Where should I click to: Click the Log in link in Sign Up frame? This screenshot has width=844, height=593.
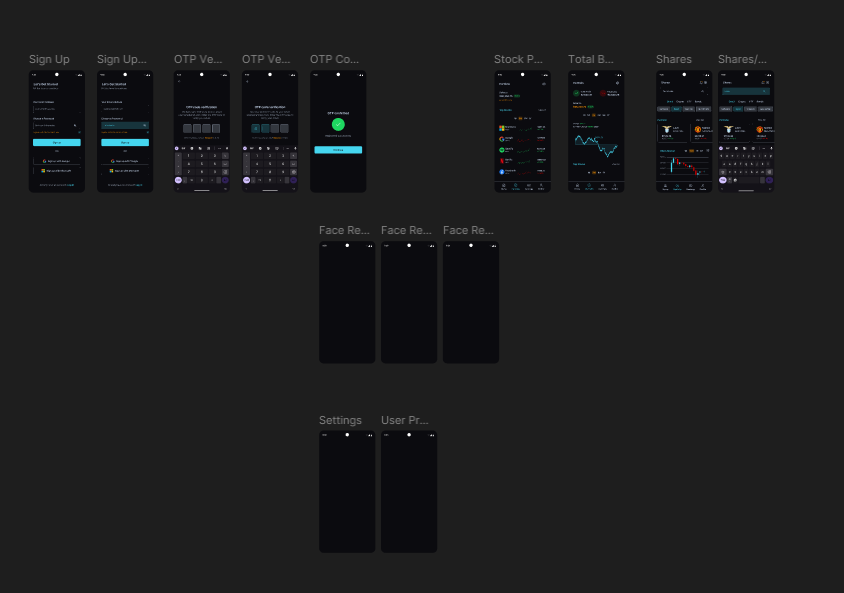[71, 185]
